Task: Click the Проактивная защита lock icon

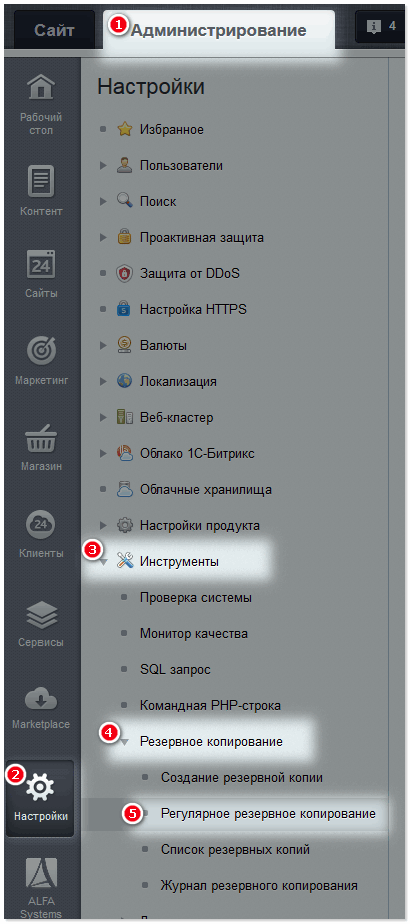Action: click(x=124, y=237)
